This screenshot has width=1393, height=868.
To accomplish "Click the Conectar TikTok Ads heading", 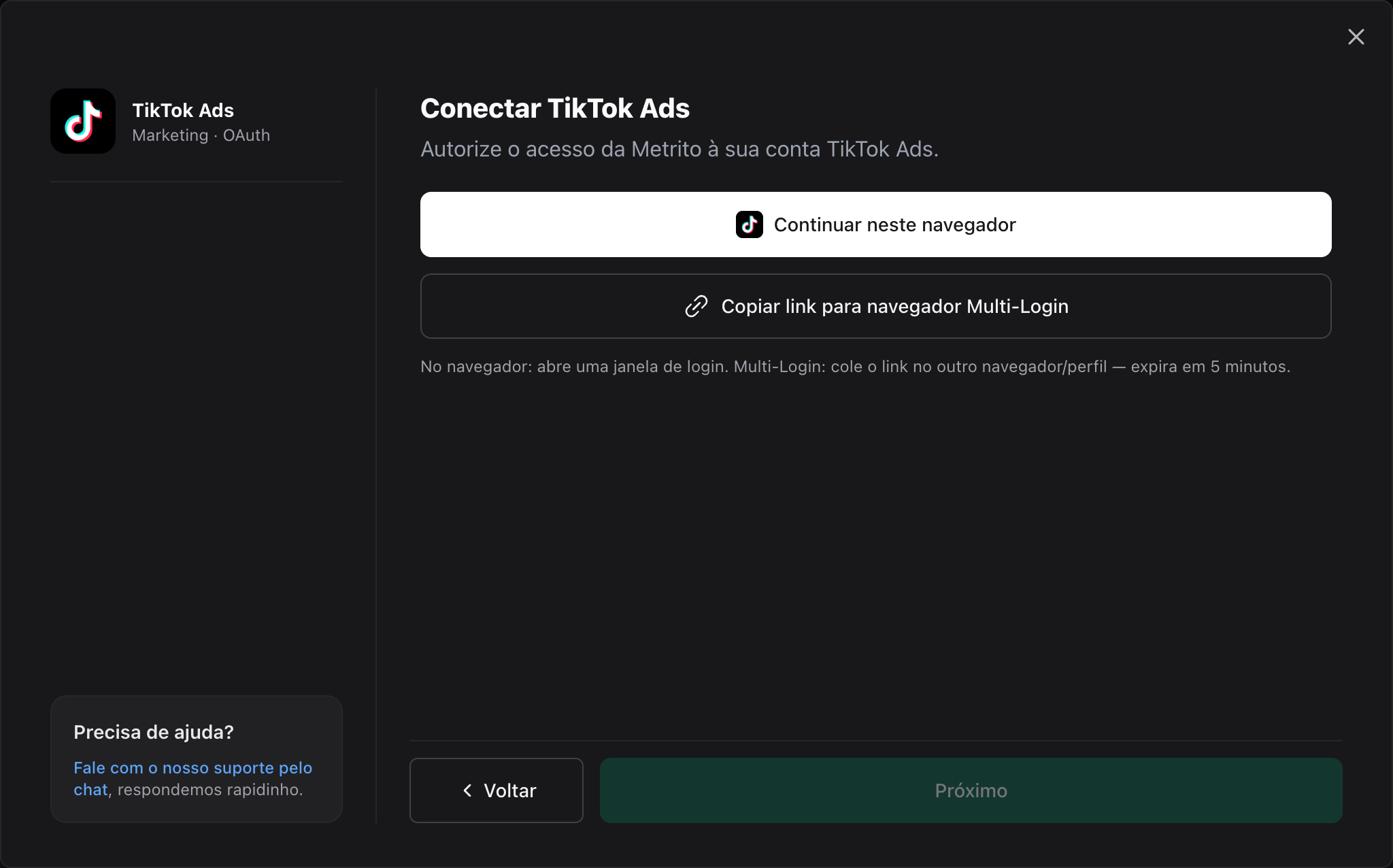I will click(x=554, y=108).
